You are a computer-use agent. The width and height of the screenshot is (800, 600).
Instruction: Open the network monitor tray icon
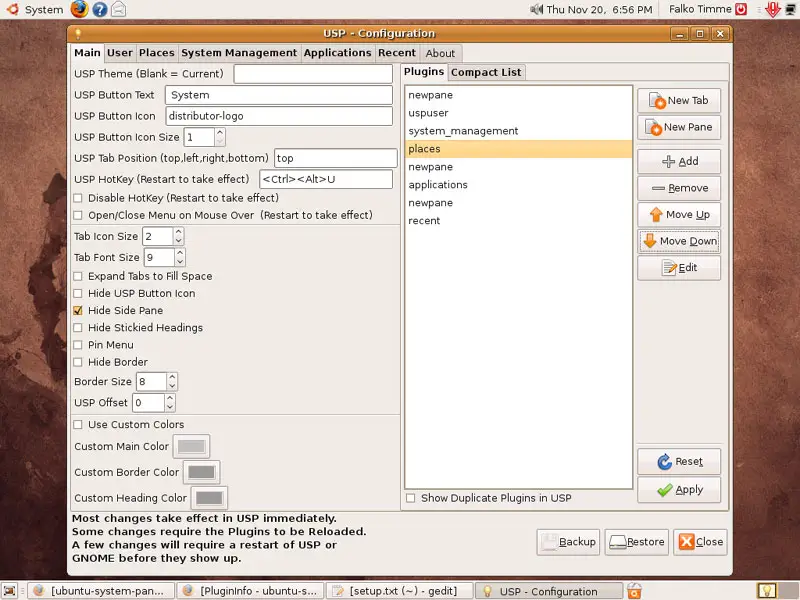[790, 9]
